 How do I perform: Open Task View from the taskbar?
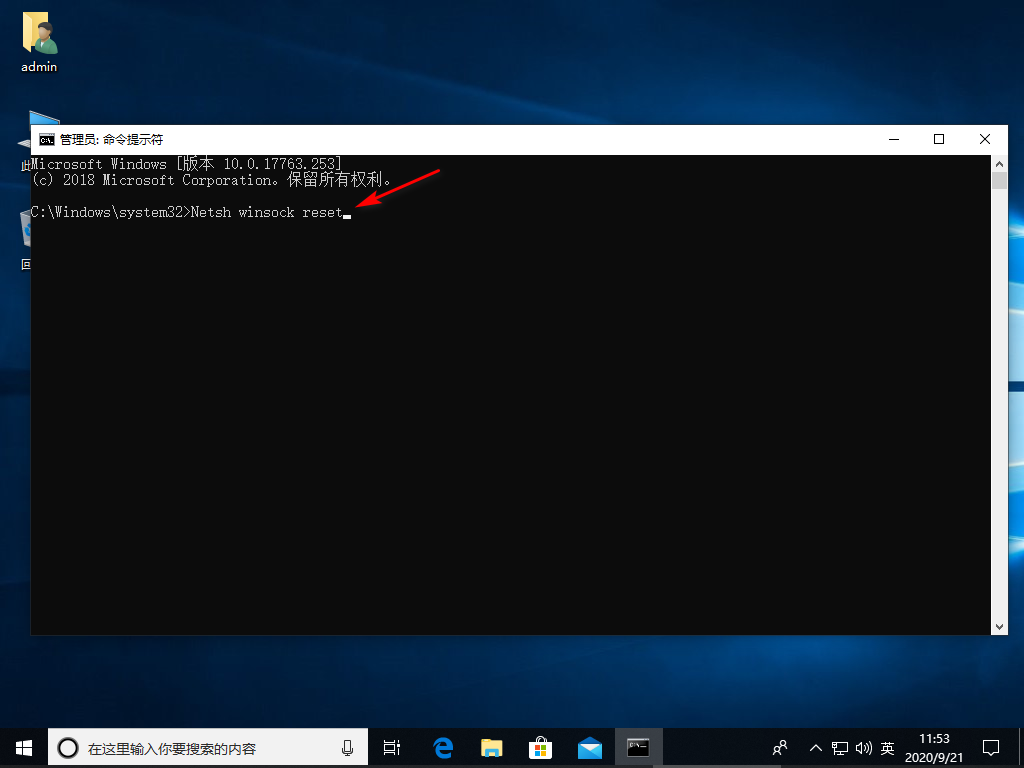click(391, 747)
